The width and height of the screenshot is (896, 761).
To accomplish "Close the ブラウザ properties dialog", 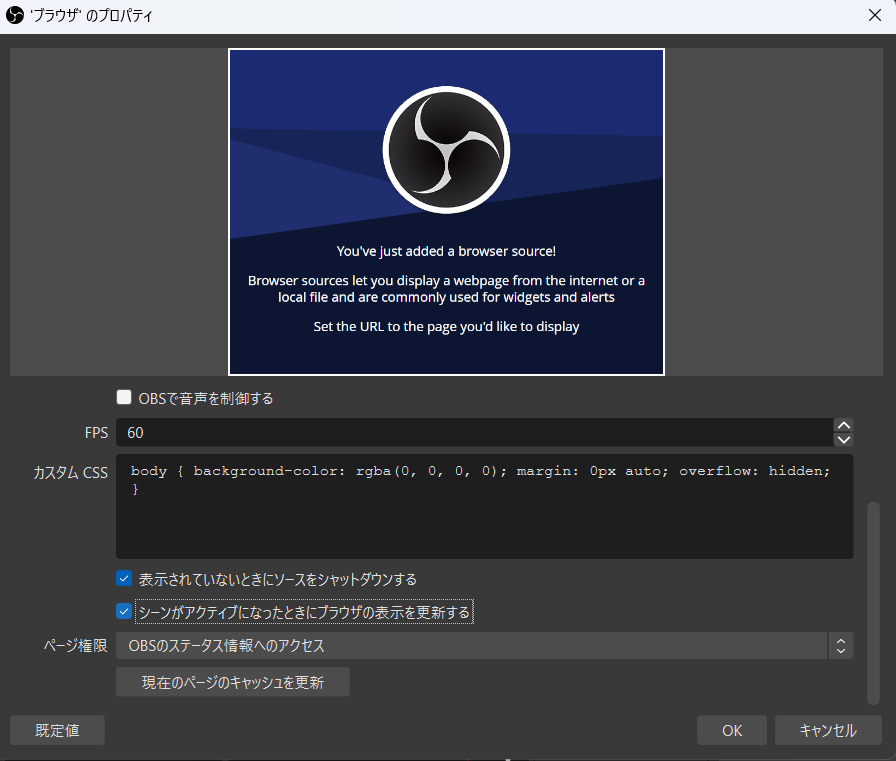I will pyautogui.click(x=875, y=15).
